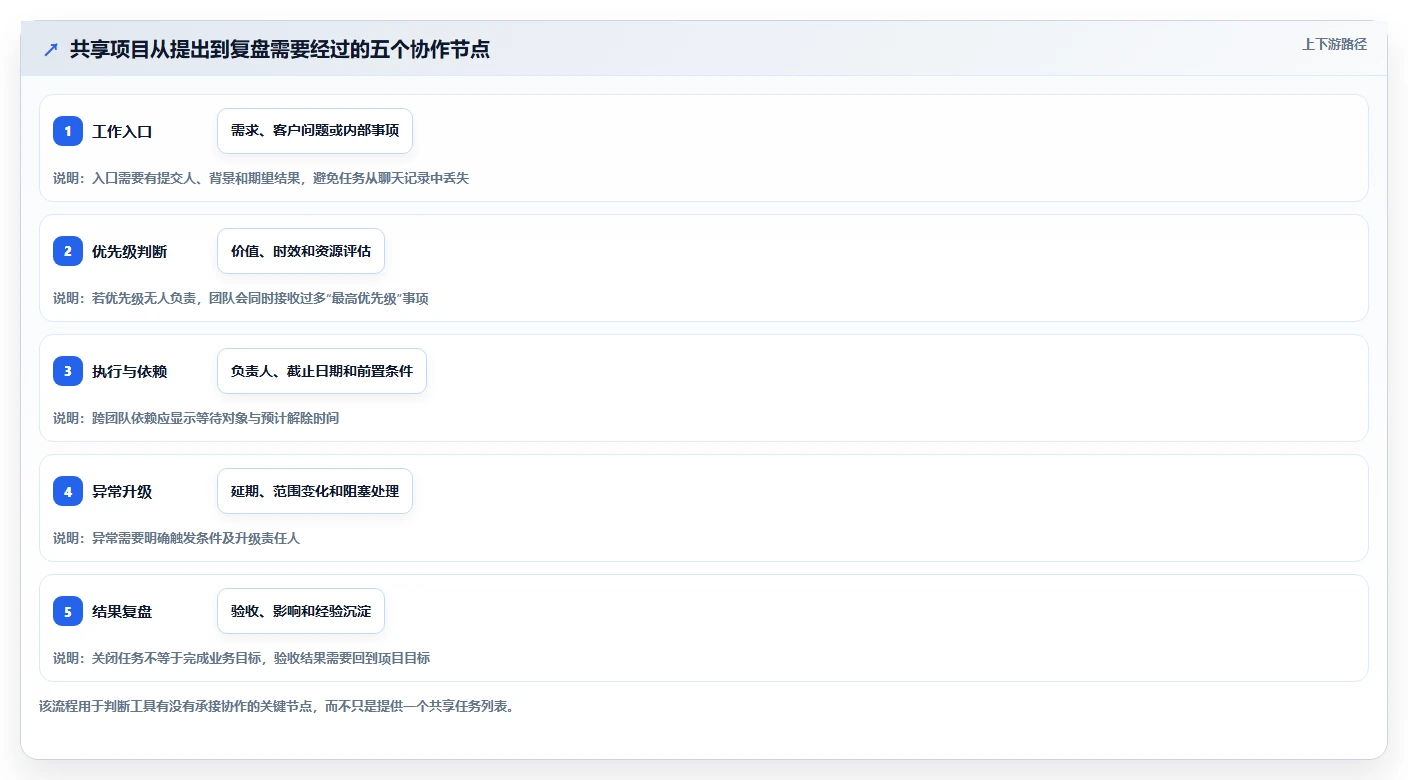Click the number 3 badge for 执行与依赖
The image size is (1408, 780).
coord(68,371)
